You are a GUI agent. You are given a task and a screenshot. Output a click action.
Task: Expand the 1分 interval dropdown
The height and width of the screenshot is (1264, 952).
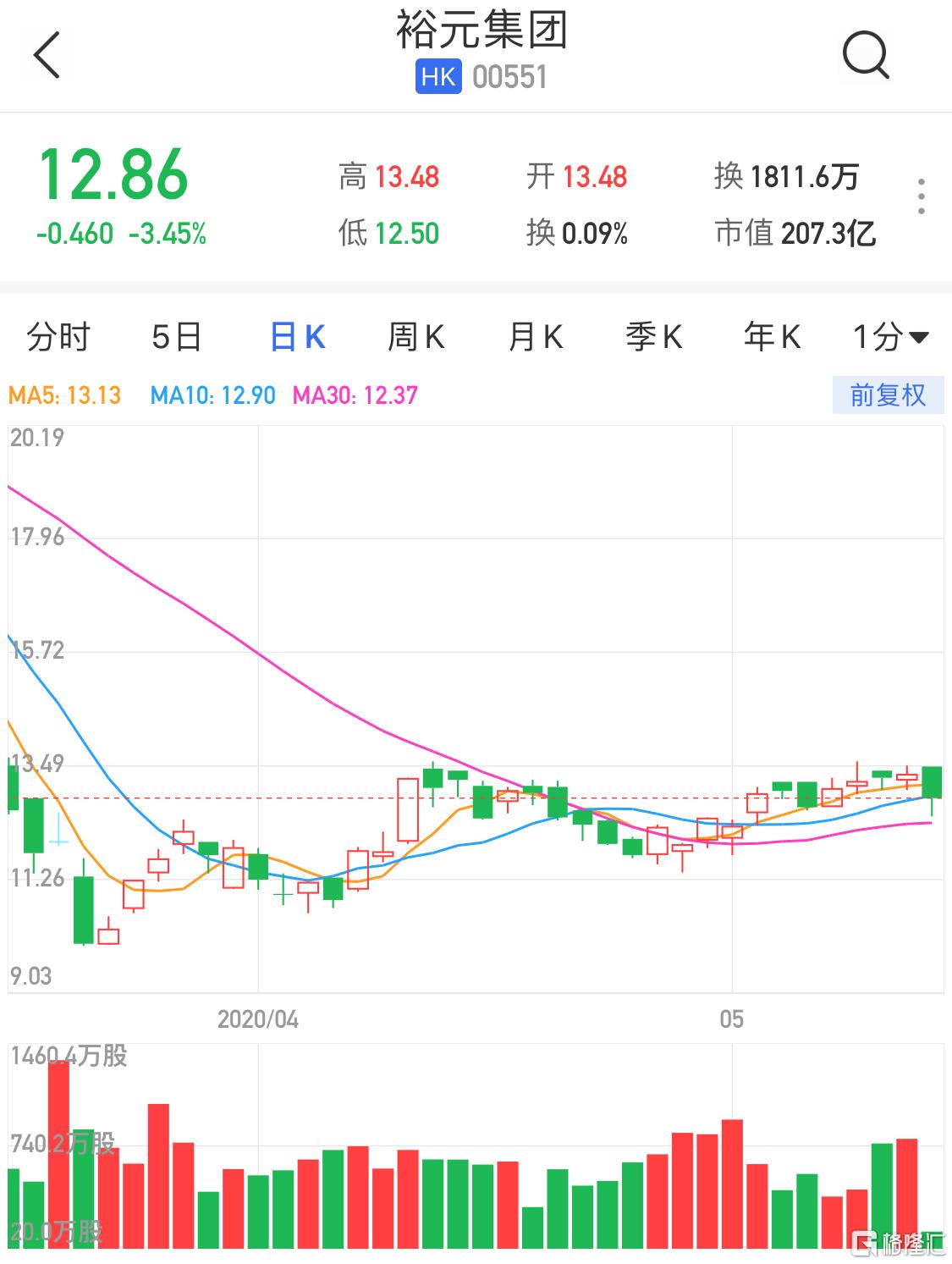(x=890, y=337)
